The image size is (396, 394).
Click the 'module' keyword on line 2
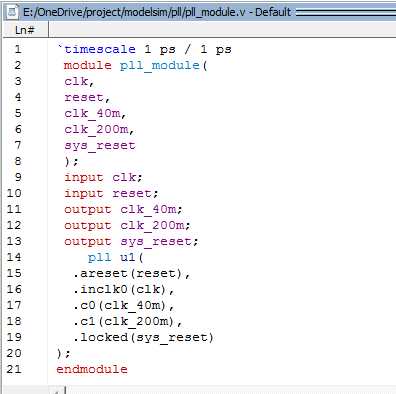pos(88,65)
